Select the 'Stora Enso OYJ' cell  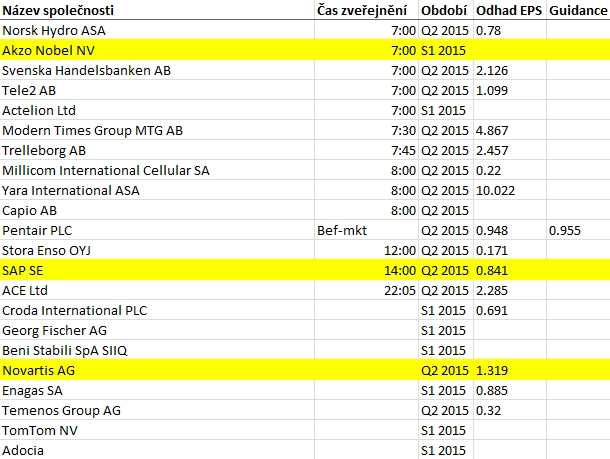coord(157,251)
